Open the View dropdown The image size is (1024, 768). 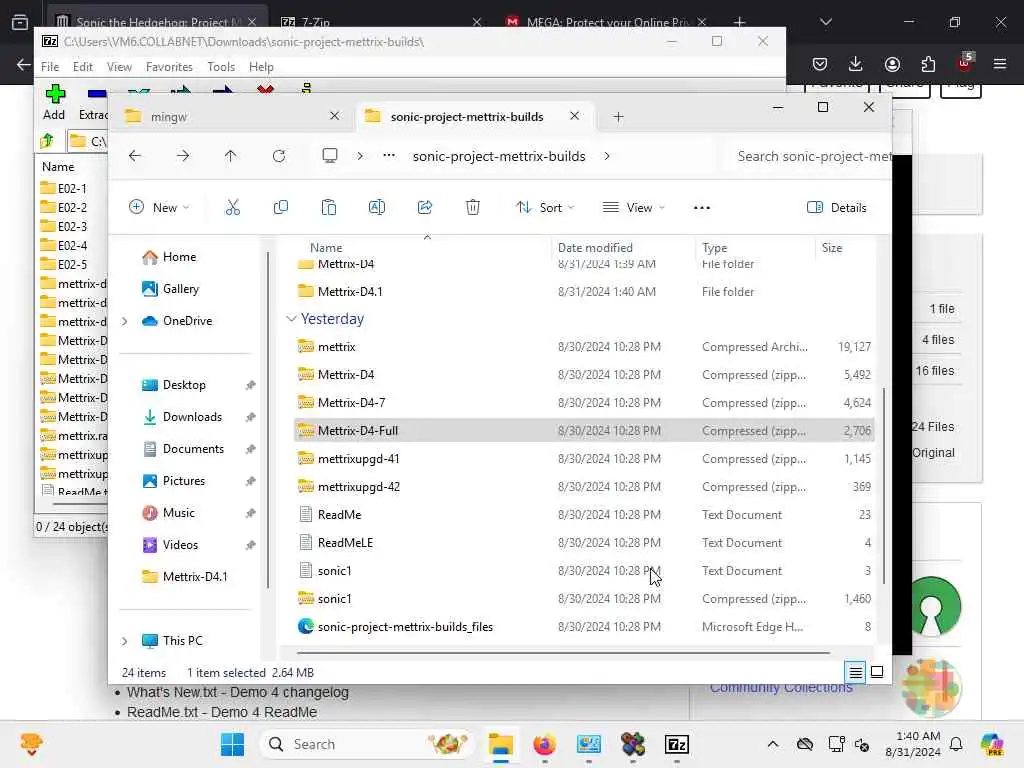point(633,208)
